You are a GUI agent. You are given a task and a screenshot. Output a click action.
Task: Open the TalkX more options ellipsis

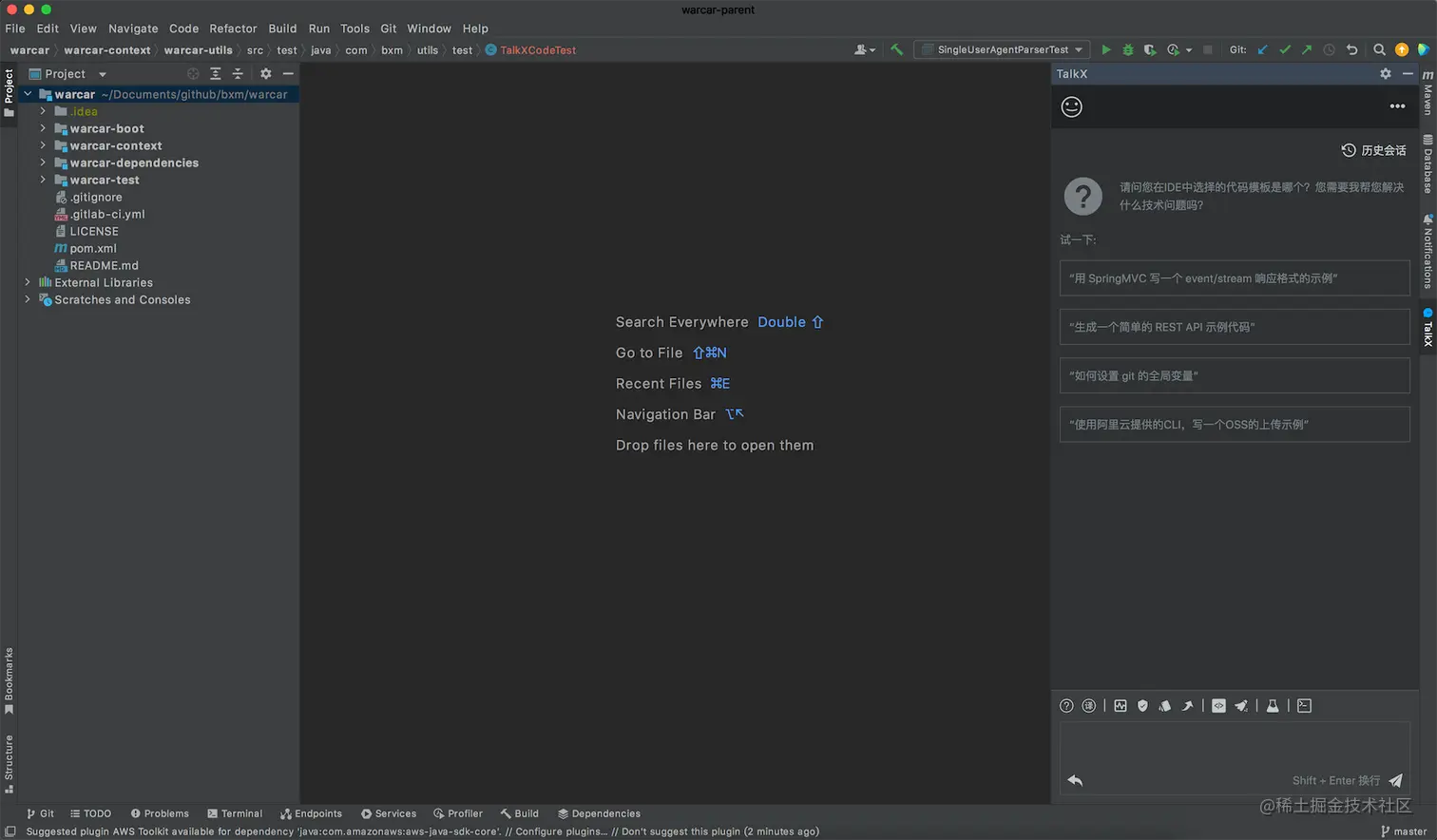pyautogui.click(x=1397, y=106)
